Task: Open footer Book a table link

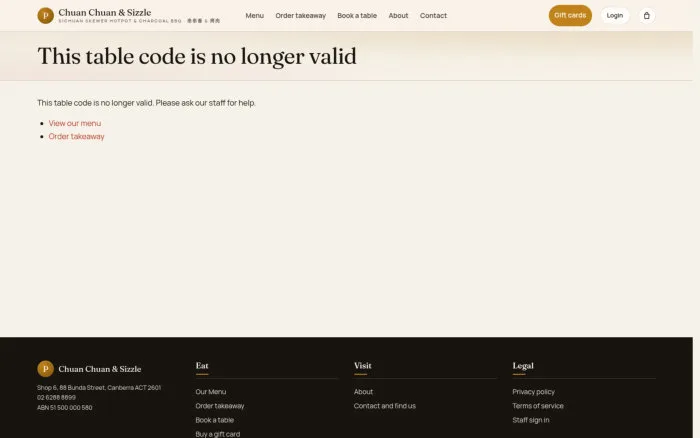Action: (214, 420)
